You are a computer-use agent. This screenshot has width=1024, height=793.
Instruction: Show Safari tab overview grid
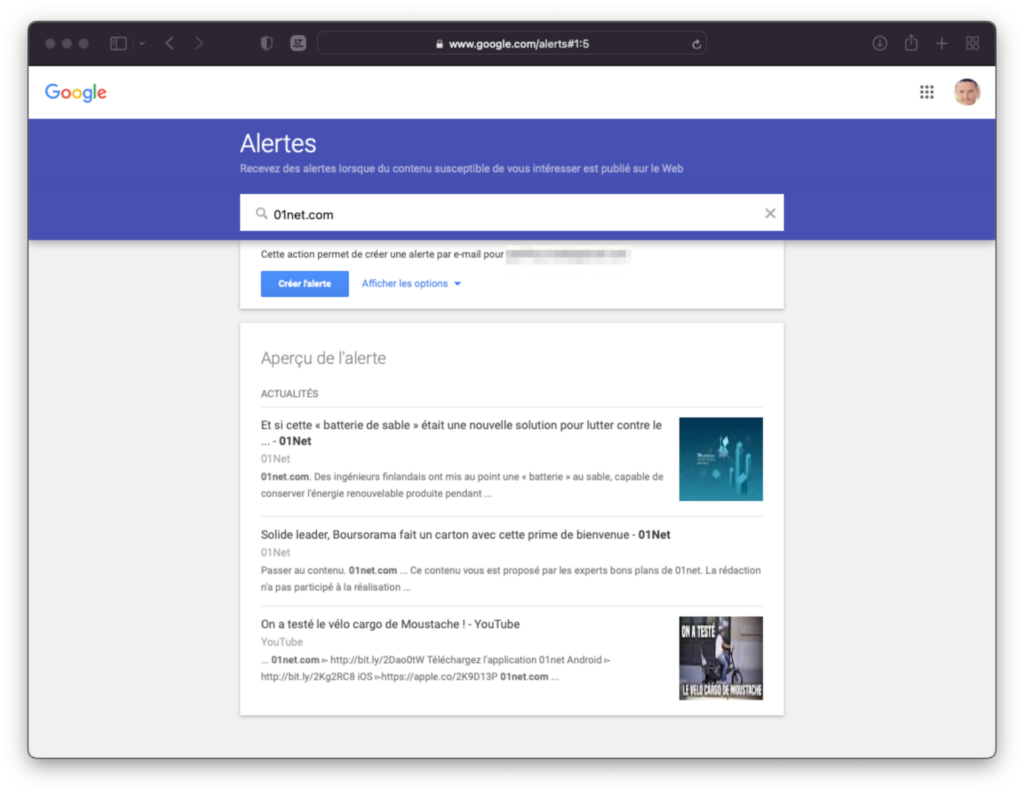pyautogui.click(x=972, y=44)
